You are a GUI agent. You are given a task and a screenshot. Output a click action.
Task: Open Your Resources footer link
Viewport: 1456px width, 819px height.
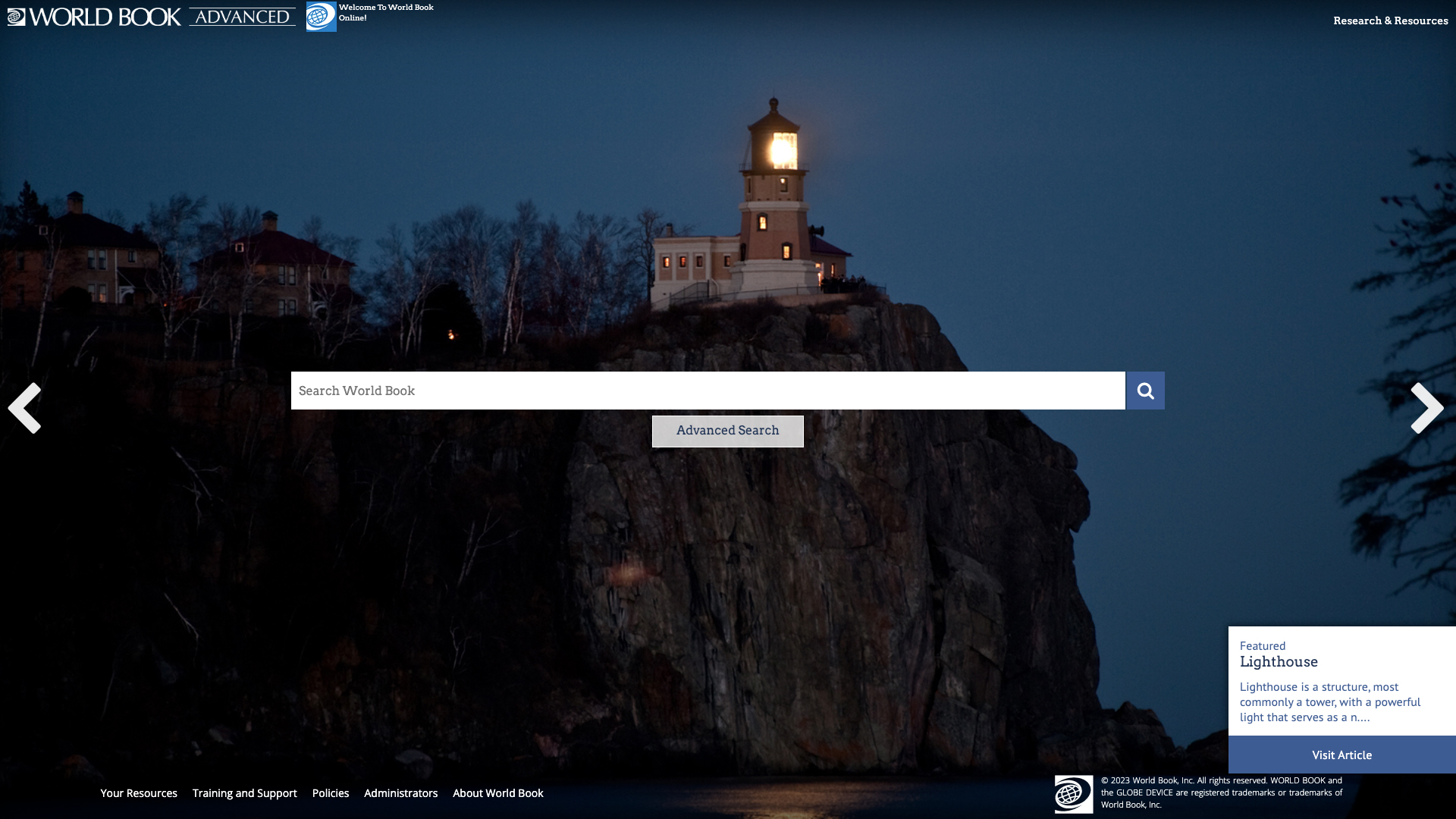tap(139, 793)
